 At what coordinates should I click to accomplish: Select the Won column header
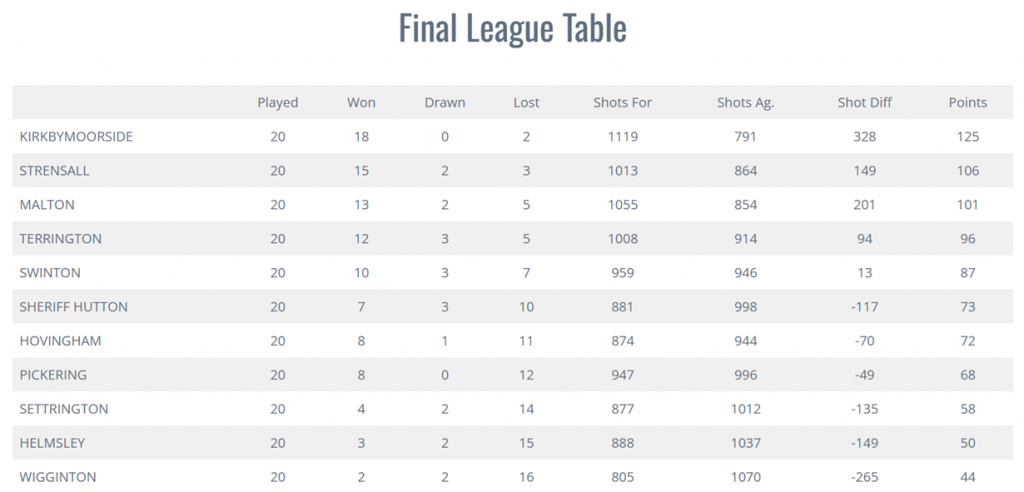361,103
